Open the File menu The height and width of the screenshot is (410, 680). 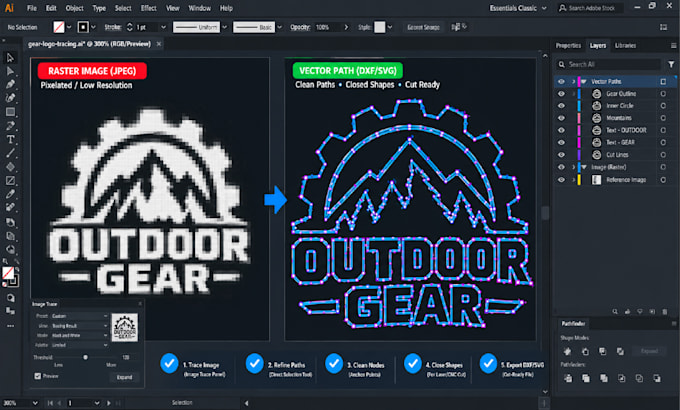point(32,8)
